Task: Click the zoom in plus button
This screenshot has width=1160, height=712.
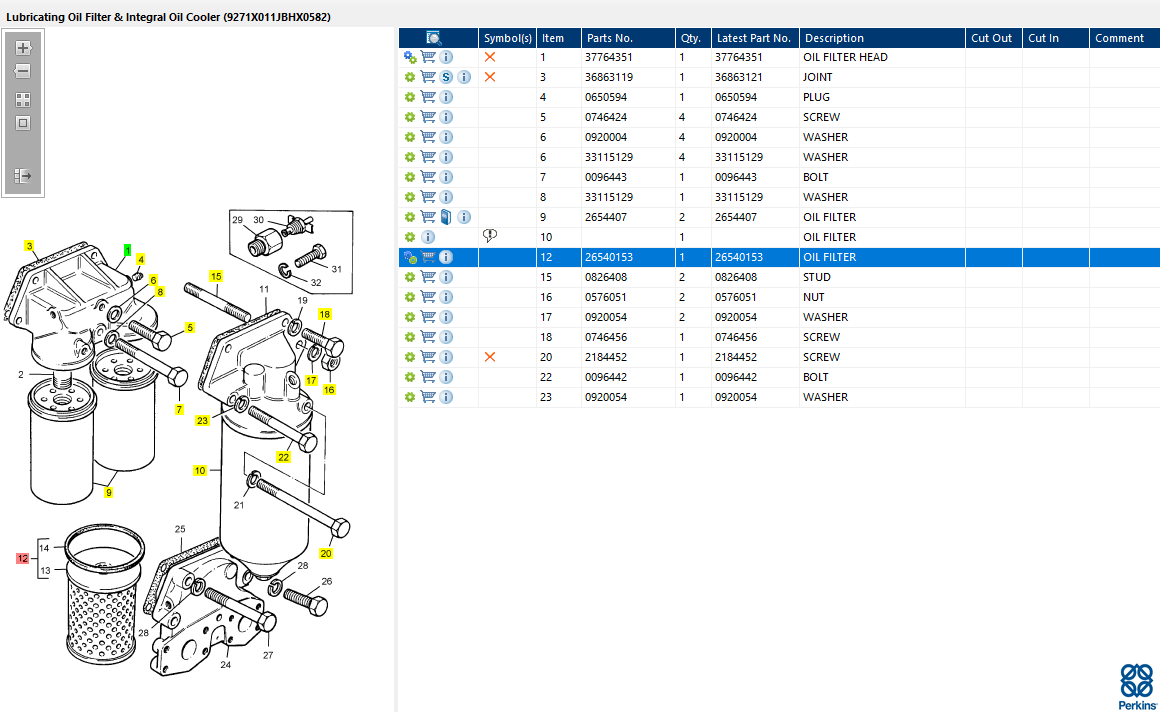Action: (x=23, y=48)
